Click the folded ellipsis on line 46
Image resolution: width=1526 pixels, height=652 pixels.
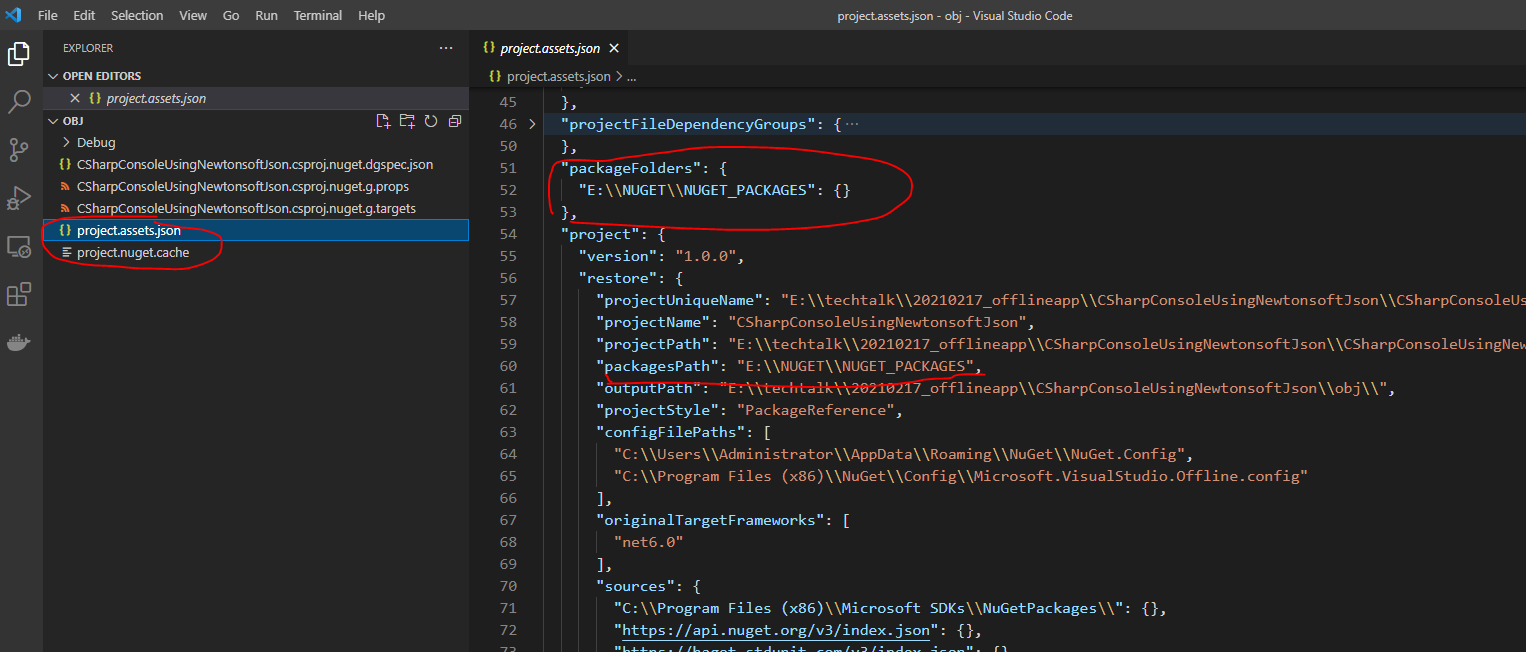[852, 125]
